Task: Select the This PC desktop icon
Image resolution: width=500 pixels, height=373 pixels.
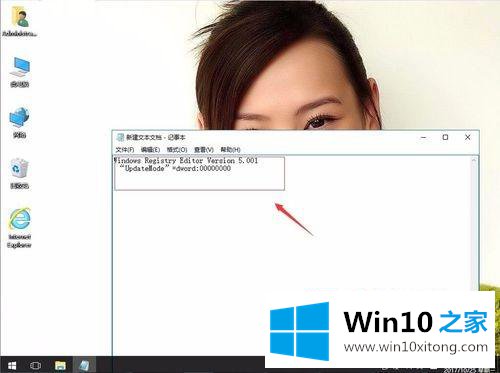Action: point(20,72)
